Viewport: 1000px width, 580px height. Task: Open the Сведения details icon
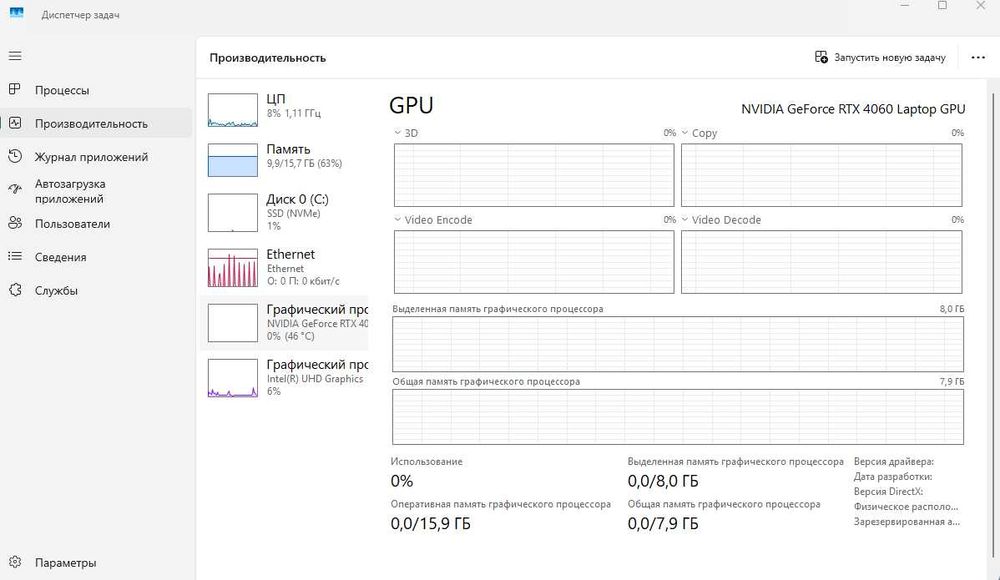15,257
